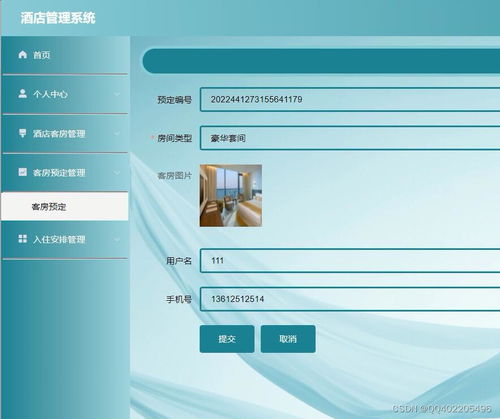Collapse the 客房预定管理 chevron
500x419 pixels.
pos(117,173)
